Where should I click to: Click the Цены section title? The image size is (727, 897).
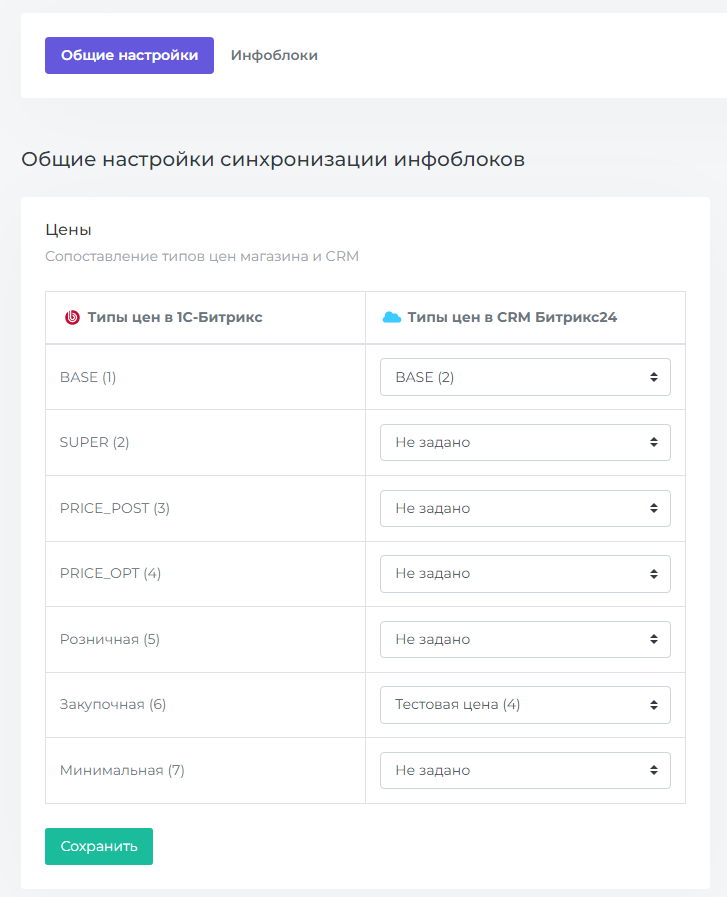(68, 230)
